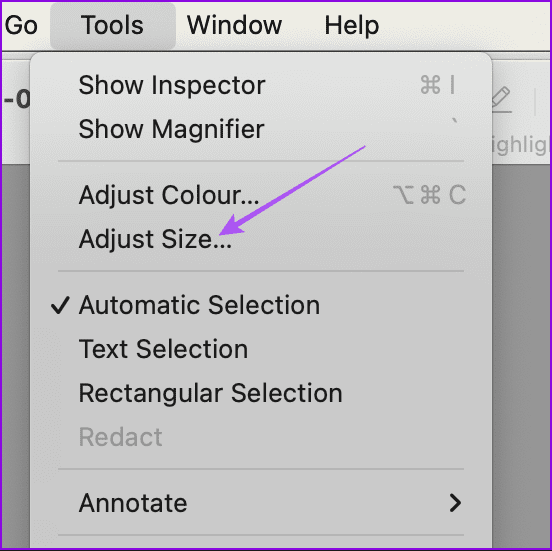552x551 pixels.
Task: Choose Show Magnifier from the menu
Action: [261, 129]
